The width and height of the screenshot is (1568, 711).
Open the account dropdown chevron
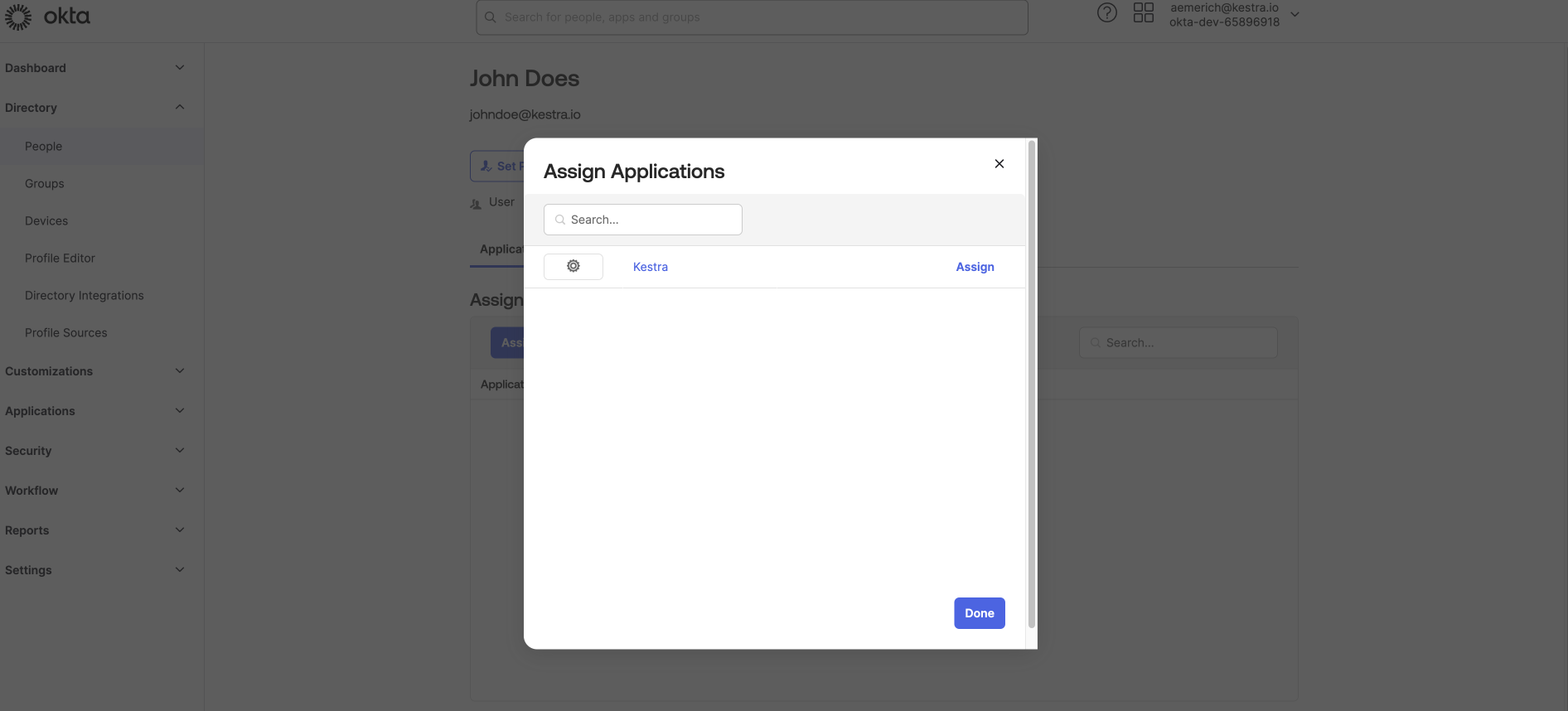click(1295, 15)
